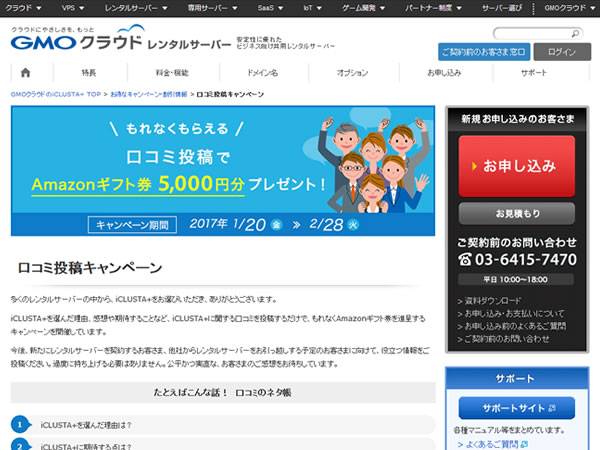
Task: Expand the IoT top menu
Action: pos(312,8)
